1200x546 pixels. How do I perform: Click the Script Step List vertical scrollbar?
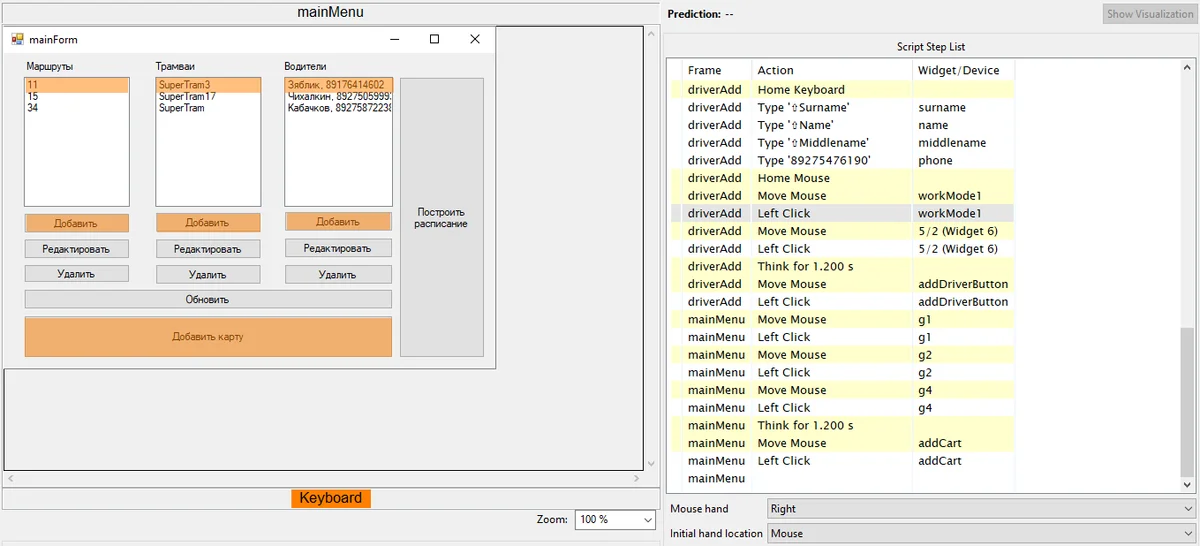click(x=1187, y=400)
